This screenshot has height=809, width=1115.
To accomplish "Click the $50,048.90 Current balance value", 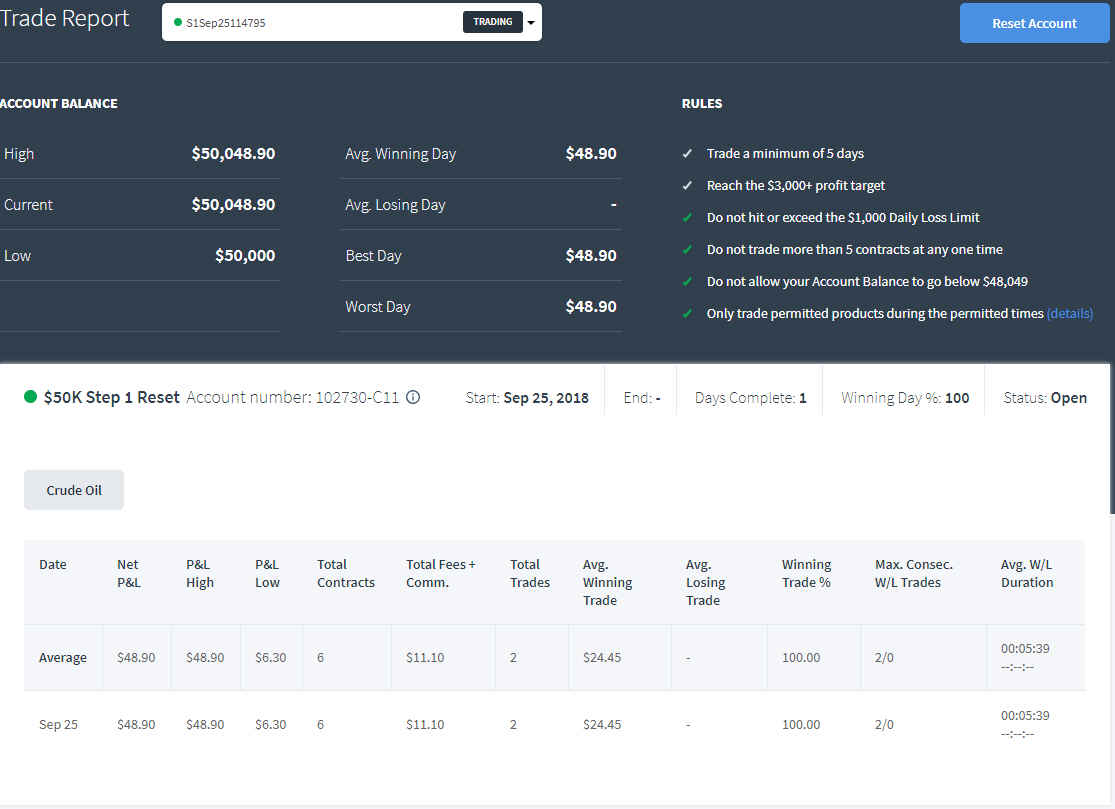I will [x=233, y=205].
